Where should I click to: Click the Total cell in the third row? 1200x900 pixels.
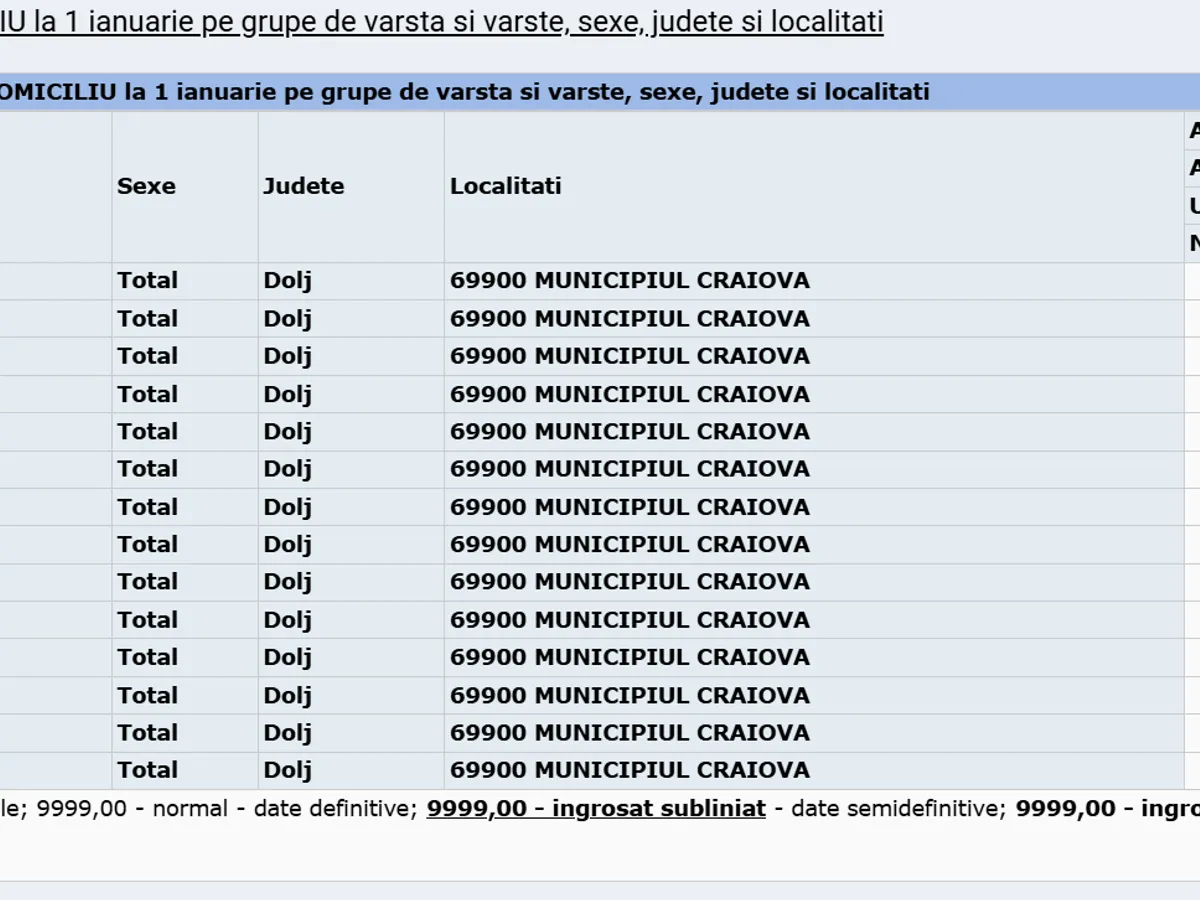(147, 356)
